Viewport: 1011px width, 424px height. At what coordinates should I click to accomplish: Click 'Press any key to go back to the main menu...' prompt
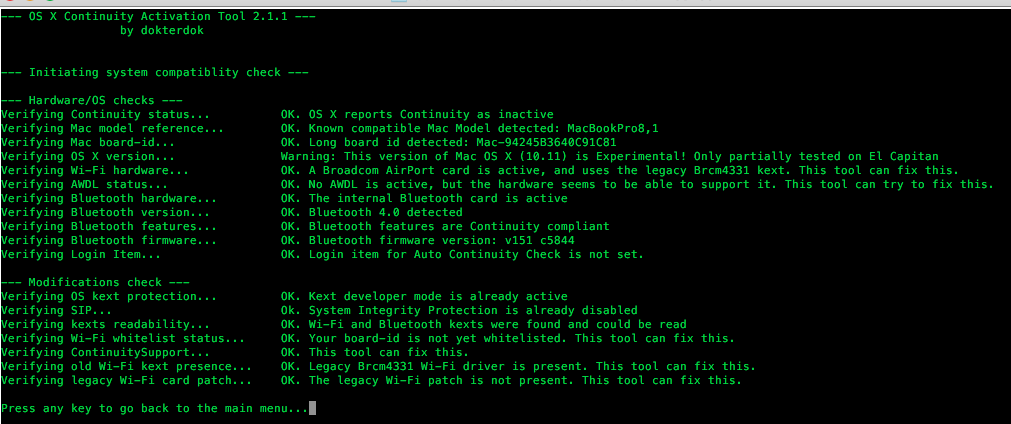[155, 409]
